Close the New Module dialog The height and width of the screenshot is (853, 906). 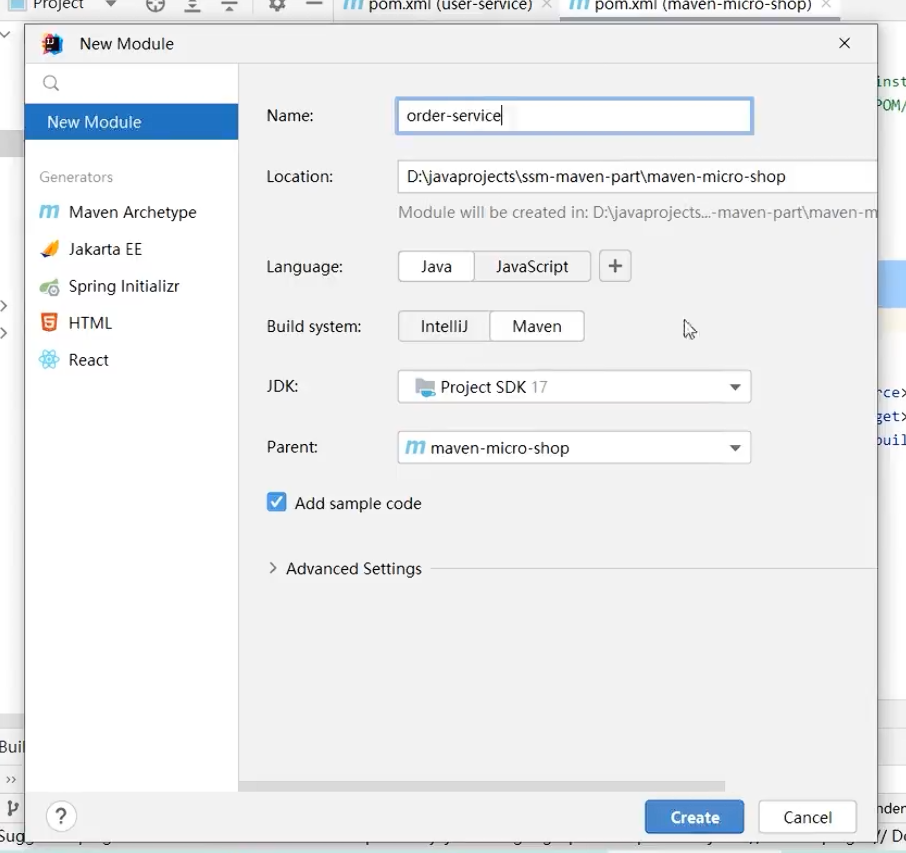click(844, 43)
